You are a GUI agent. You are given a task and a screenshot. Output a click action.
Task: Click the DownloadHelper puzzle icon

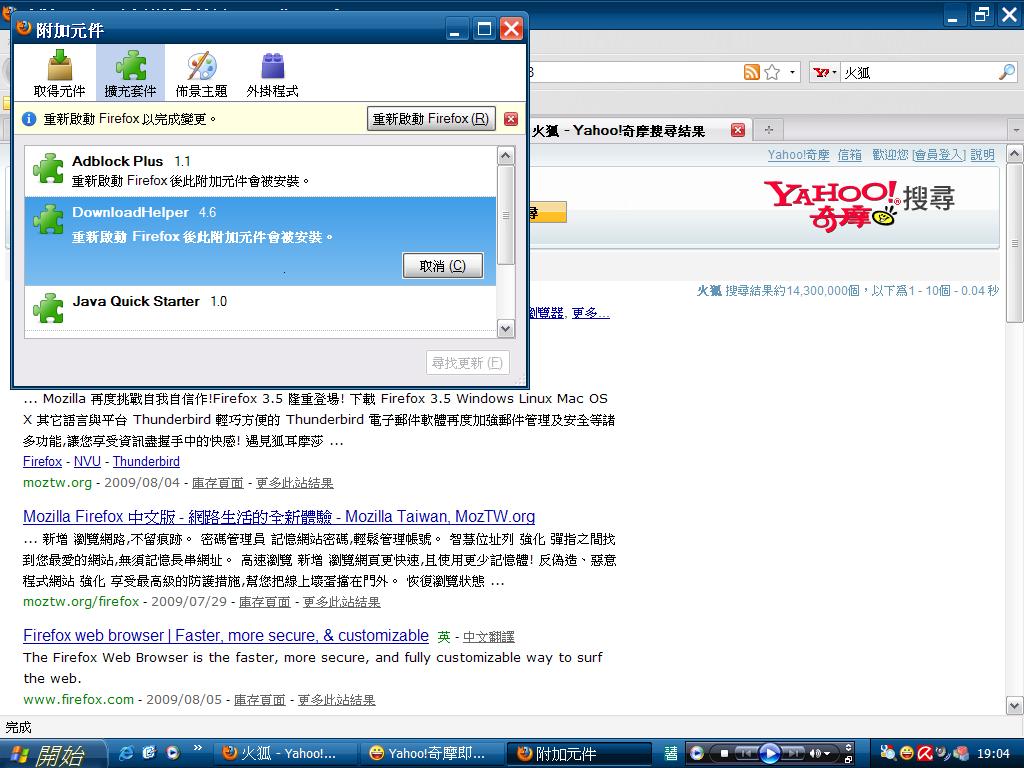[48, 219]
